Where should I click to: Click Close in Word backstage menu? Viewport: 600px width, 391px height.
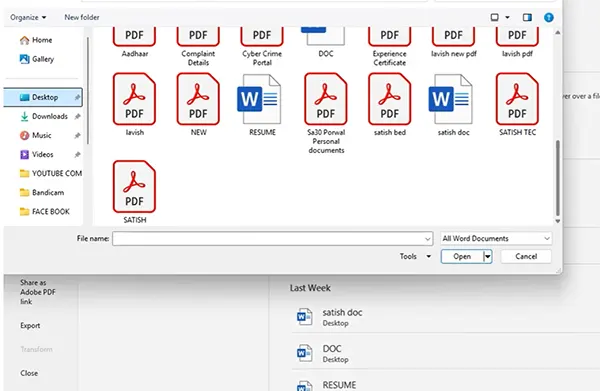tap(29, 373)
